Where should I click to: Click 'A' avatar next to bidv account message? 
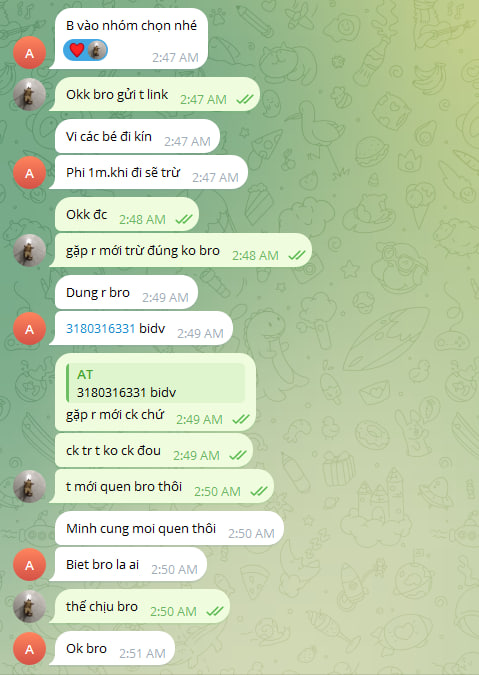(29, 329)
